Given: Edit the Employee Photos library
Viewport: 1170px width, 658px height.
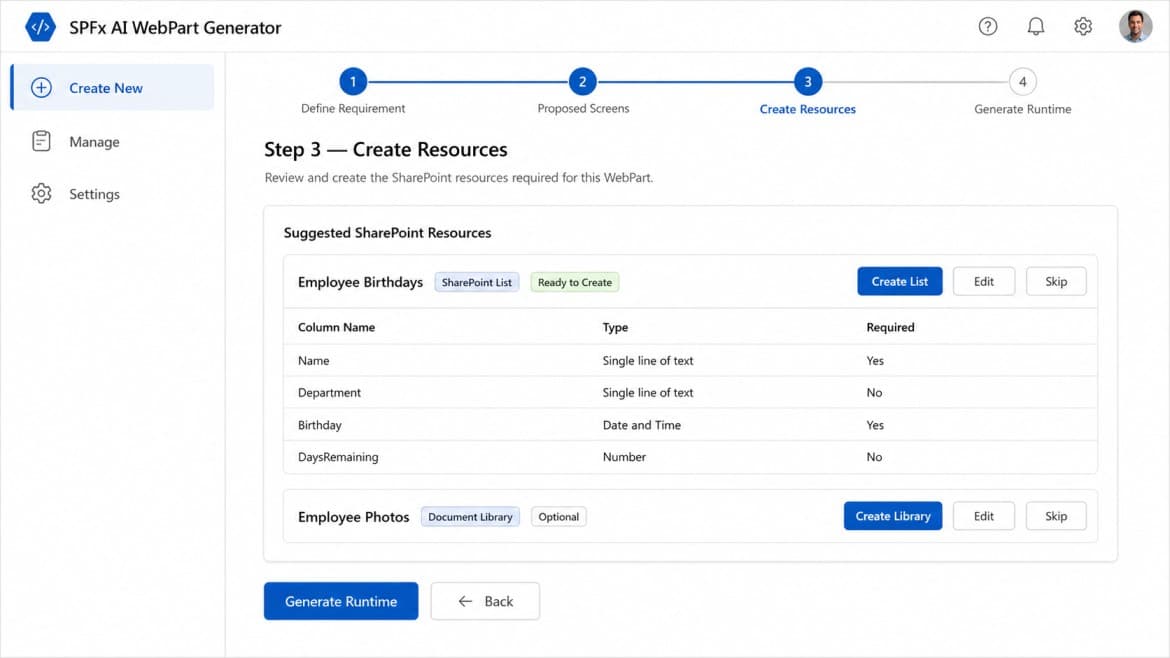Looking at the screenshot, I should 983,516.
